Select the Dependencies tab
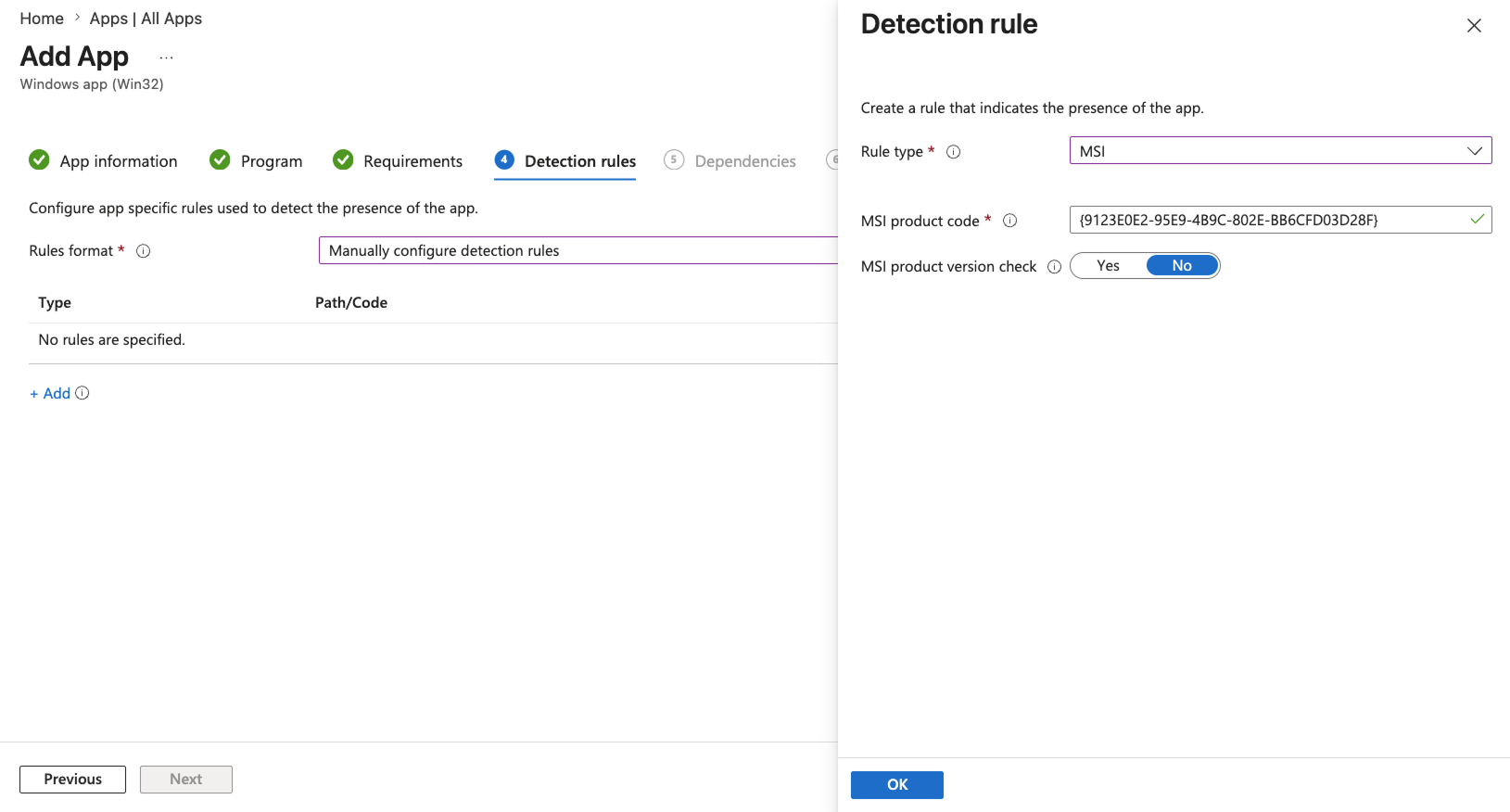1510x812 pixels. (x=745, y=161)
